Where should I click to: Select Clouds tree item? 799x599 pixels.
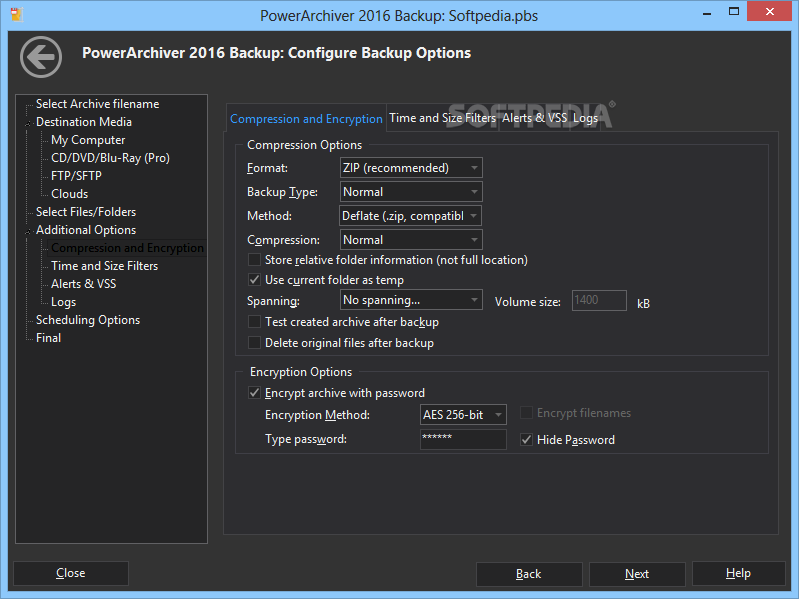pos(69,194)
